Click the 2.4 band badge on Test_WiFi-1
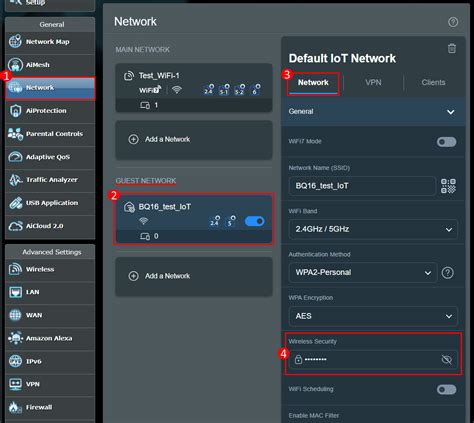The height and width of the screenshot is (423, 474). 209,90
